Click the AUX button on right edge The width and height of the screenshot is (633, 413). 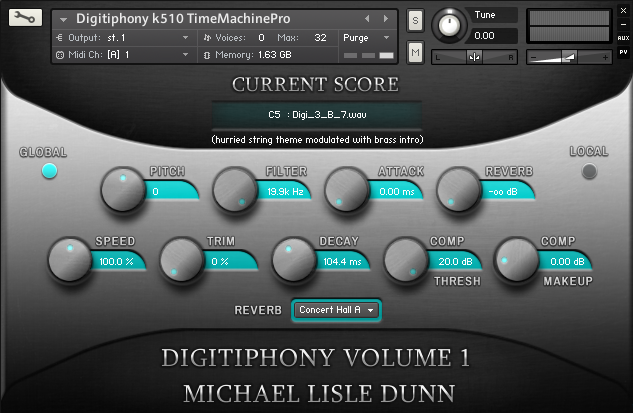click(x=623, y=37)
